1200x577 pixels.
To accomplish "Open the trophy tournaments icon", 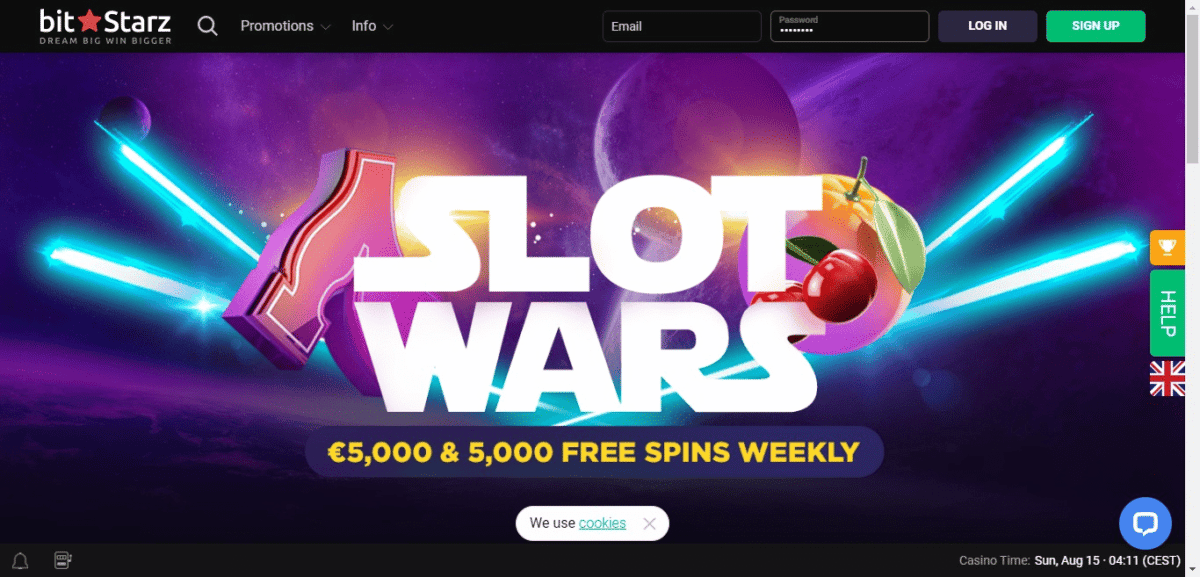I will point(1167,247).
